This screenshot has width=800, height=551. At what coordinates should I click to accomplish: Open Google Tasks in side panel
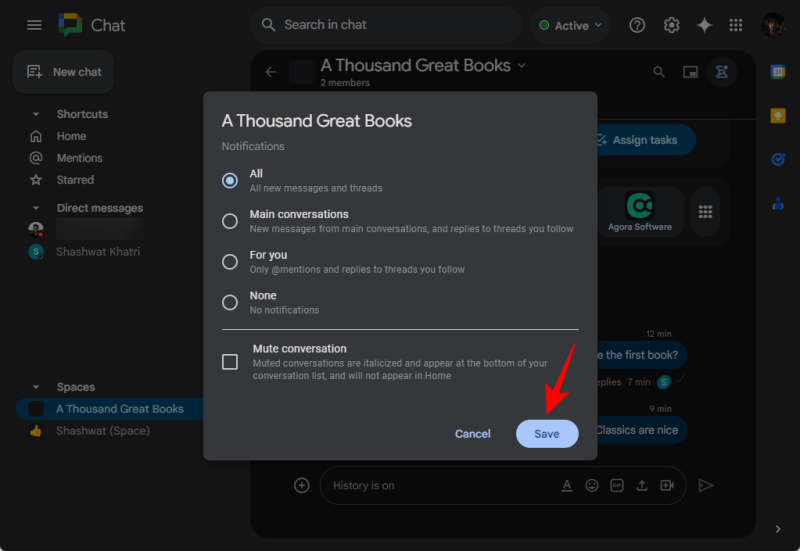[x=778, y=160]
